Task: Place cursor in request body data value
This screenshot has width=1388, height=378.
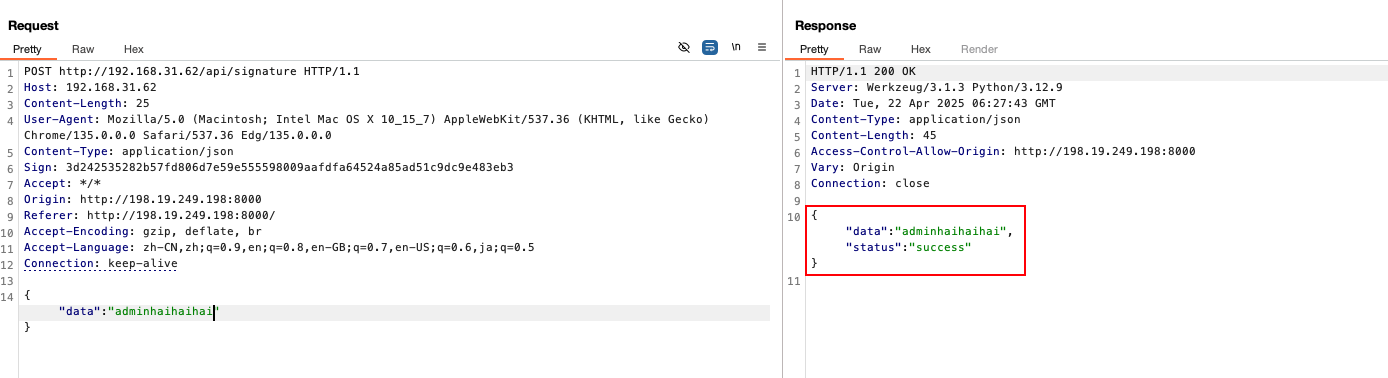Action: pyautogui.click(x=164, y=312)
